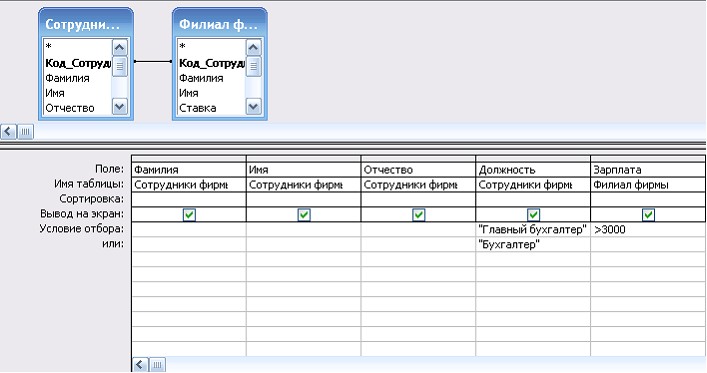Select join line between the two tables
Screen dimensions: 707x373
[153, 61]
